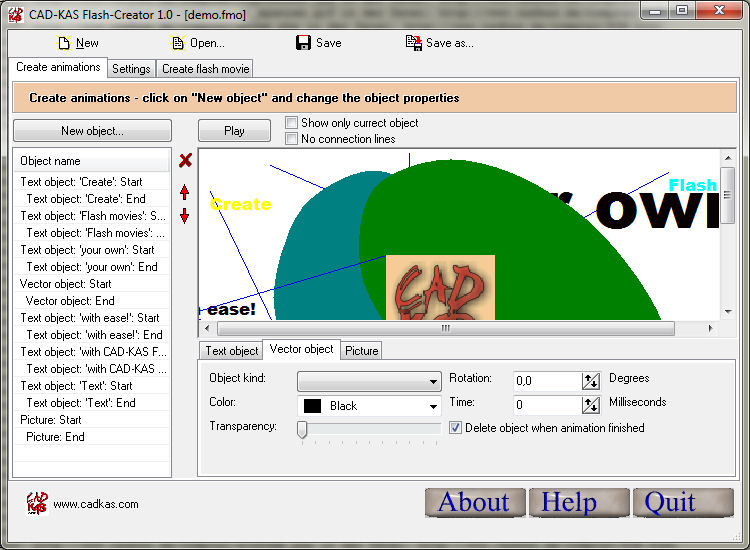Move object up with red up arrow
The image size is (750, 550).
[185, 192]
